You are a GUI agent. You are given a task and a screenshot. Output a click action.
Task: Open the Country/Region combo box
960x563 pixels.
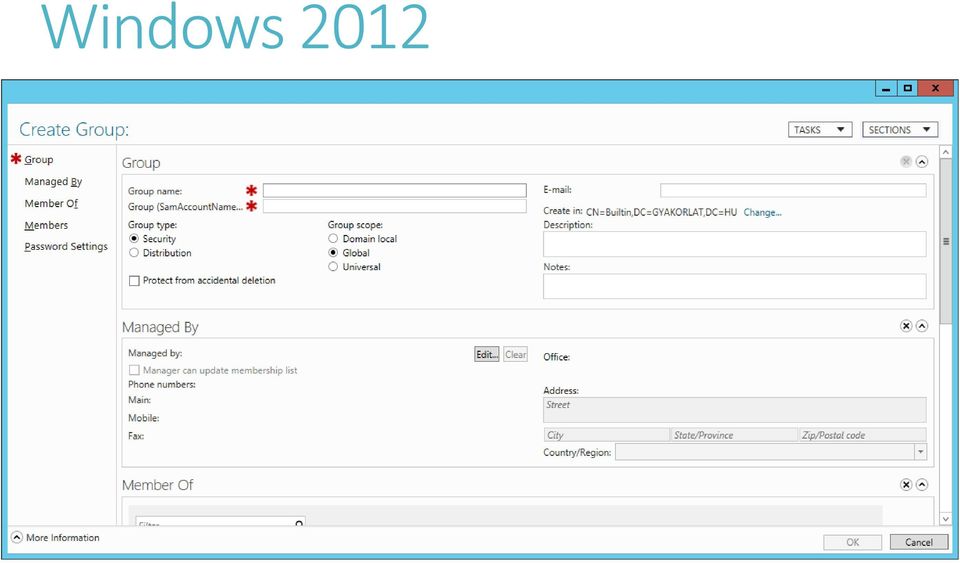point(771,452)
